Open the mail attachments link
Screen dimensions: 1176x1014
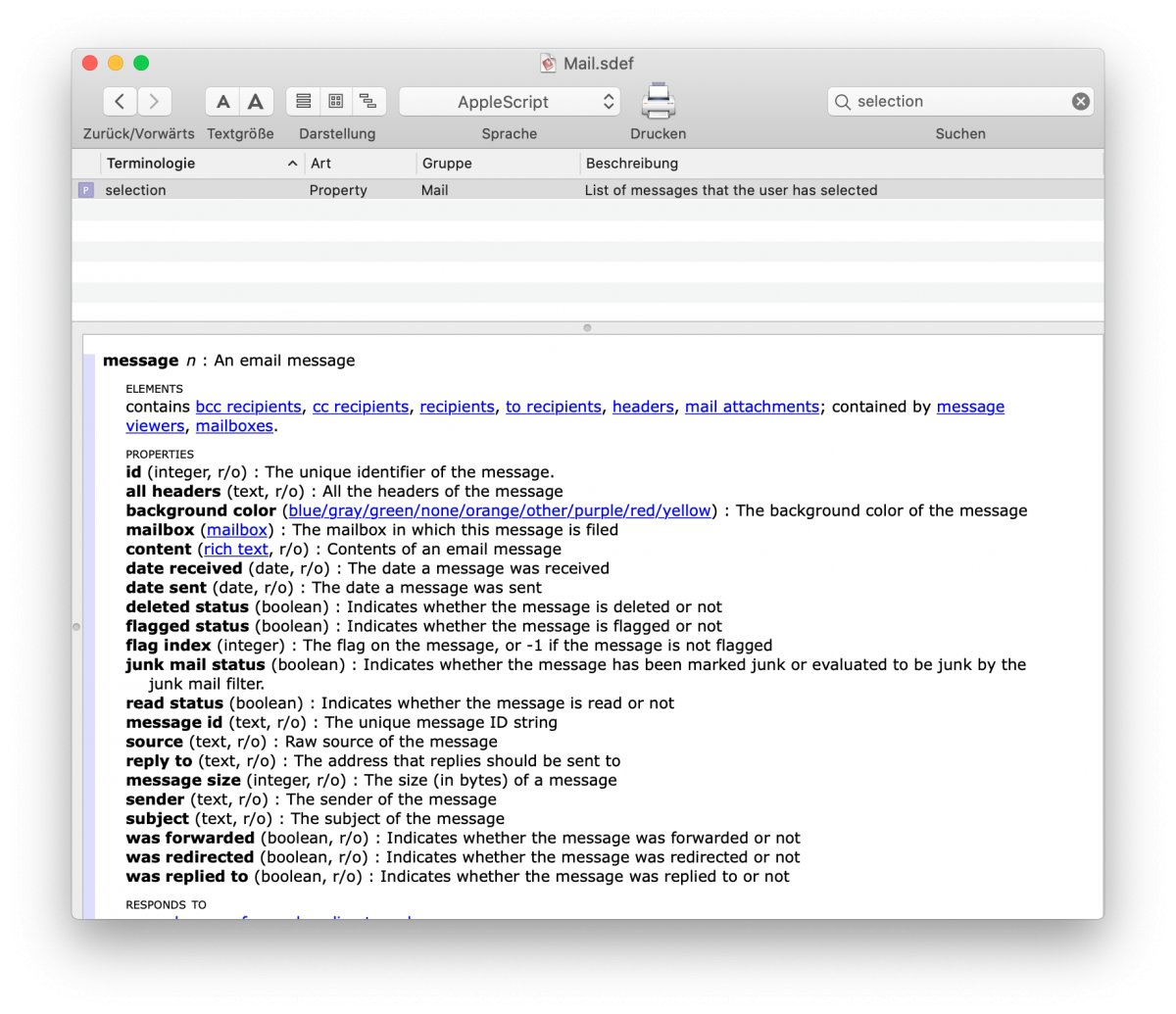click(752, 407)
